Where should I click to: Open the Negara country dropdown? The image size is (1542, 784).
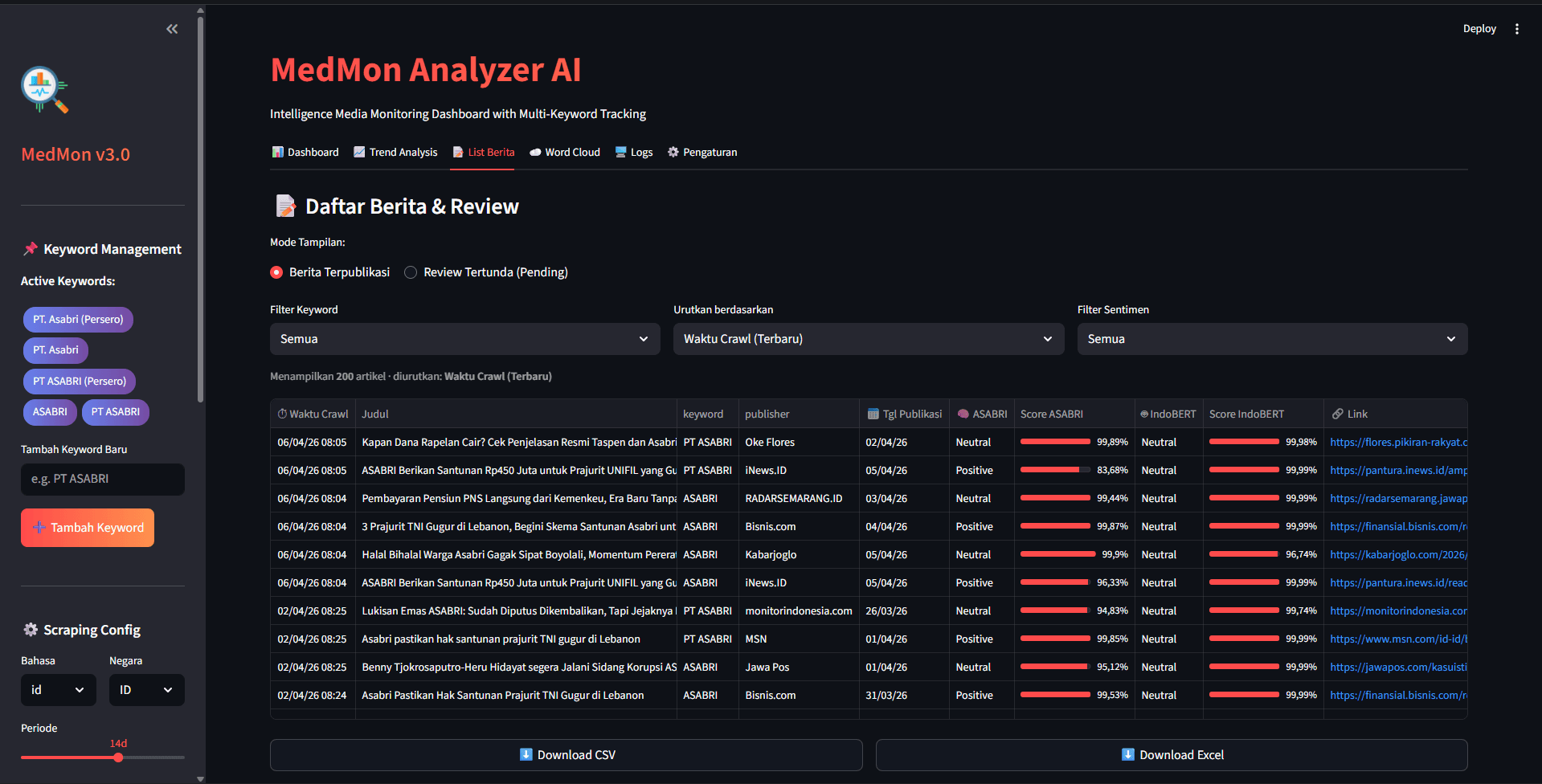click(147, 690)
